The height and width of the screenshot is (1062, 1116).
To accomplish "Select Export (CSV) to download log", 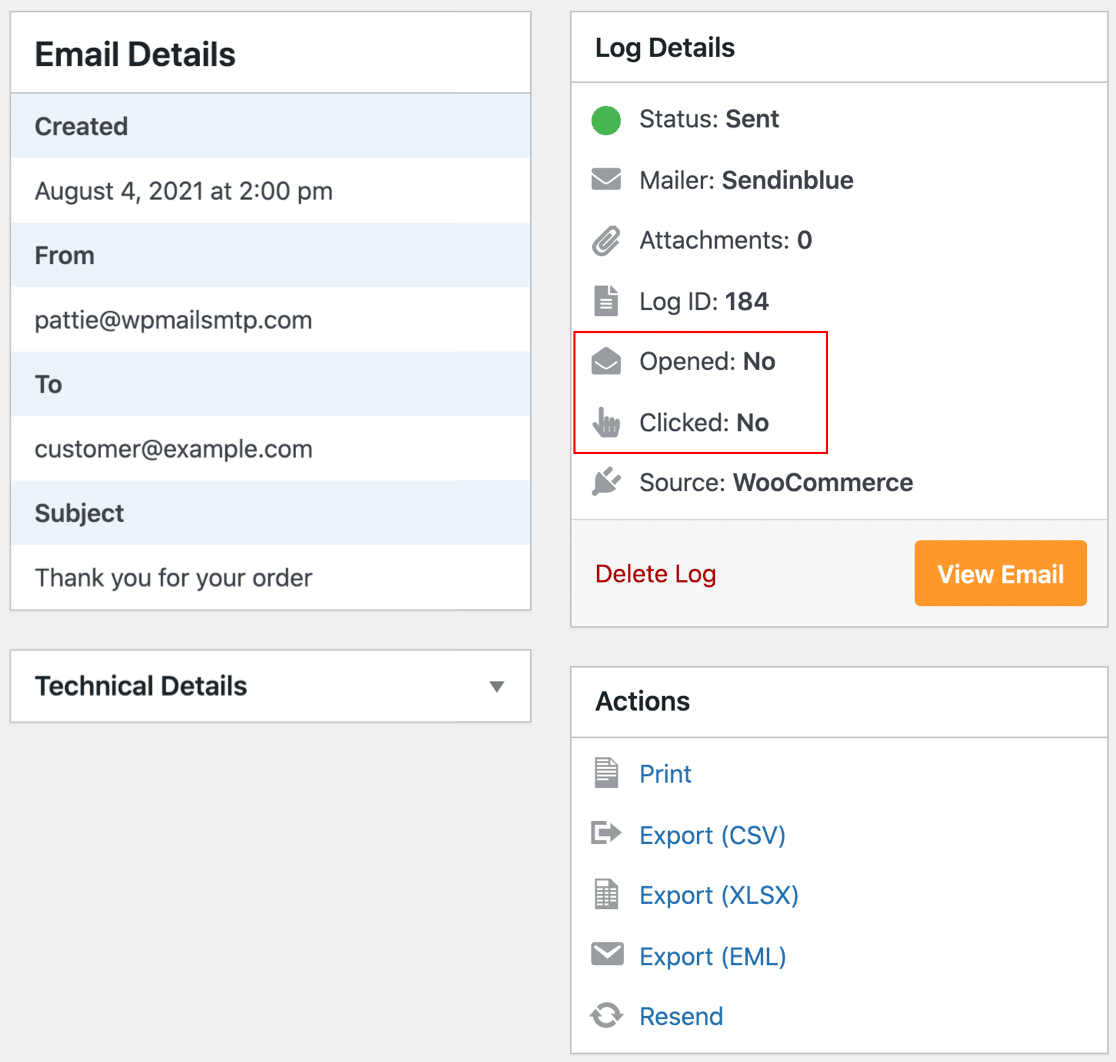I will point(712,834).
